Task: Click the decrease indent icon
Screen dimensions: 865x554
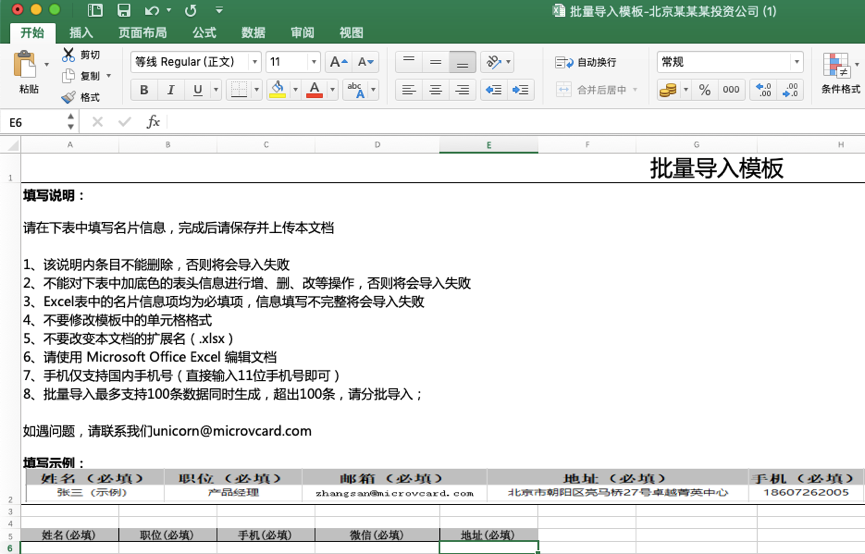Action: pyautogui.click(x=494, y=89)
